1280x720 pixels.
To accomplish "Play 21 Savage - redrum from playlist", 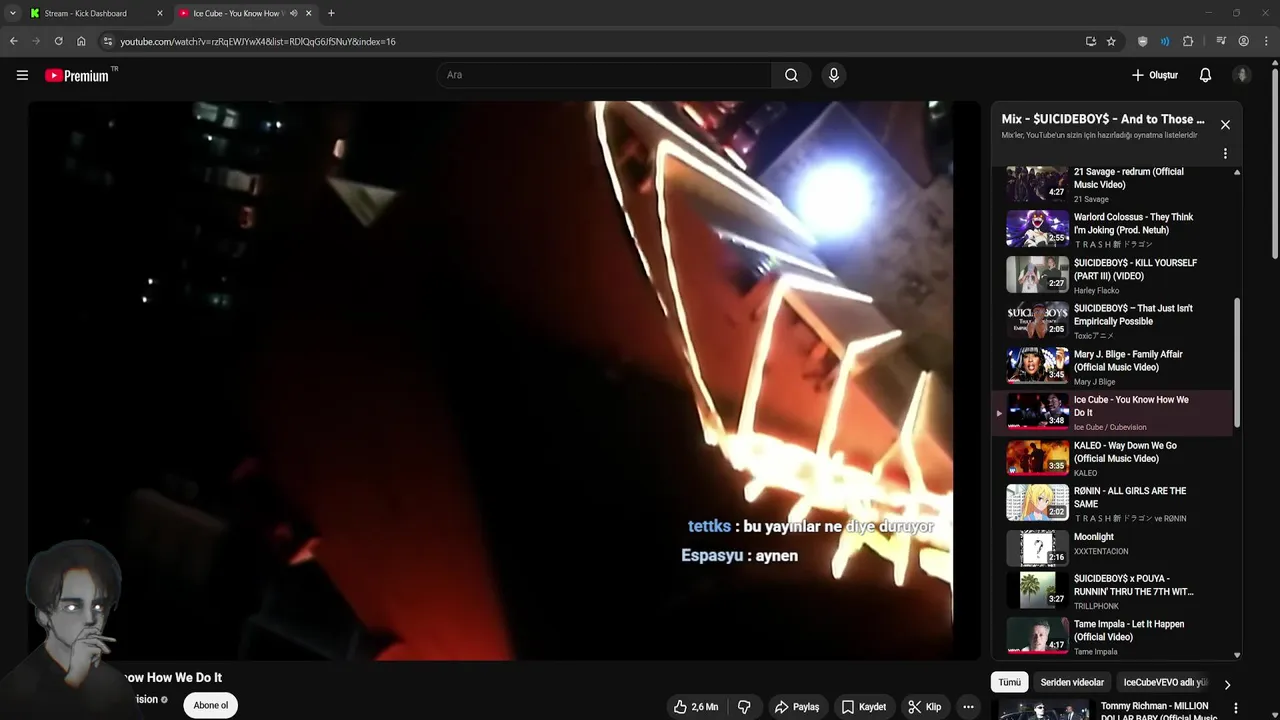I will tap(1113, 185).
